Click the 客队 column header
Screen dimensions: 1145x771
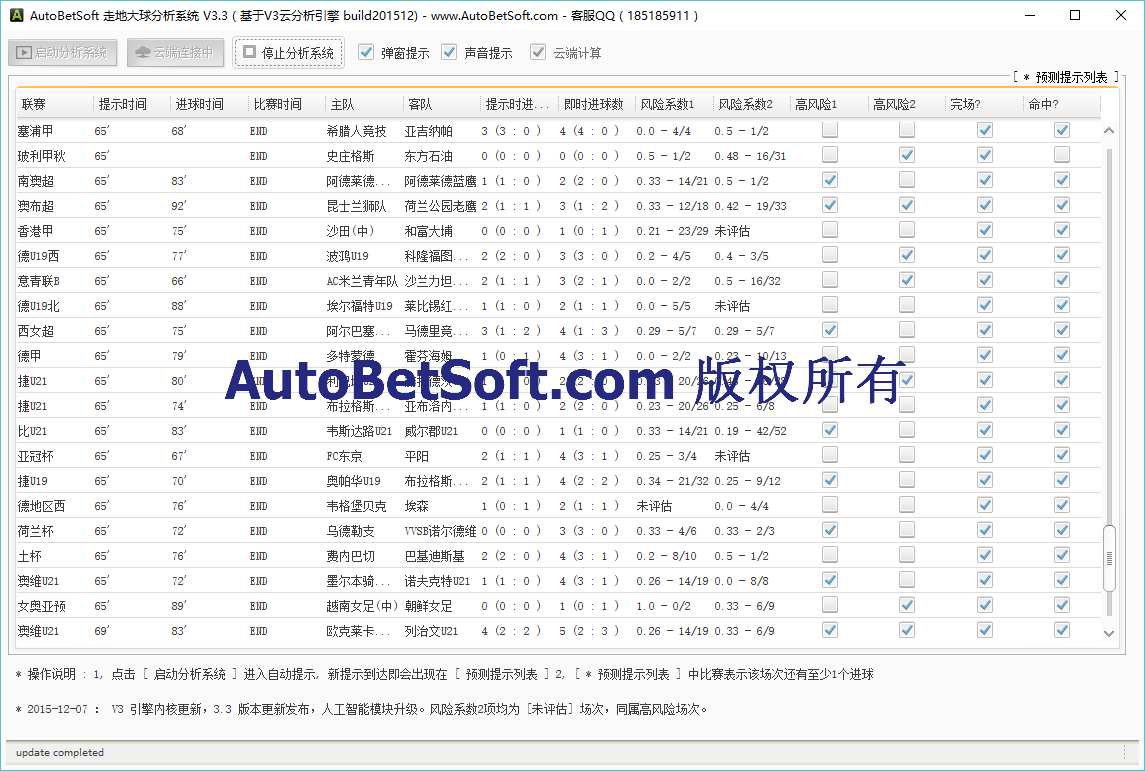pyautogui.click(x=441, y=104)
